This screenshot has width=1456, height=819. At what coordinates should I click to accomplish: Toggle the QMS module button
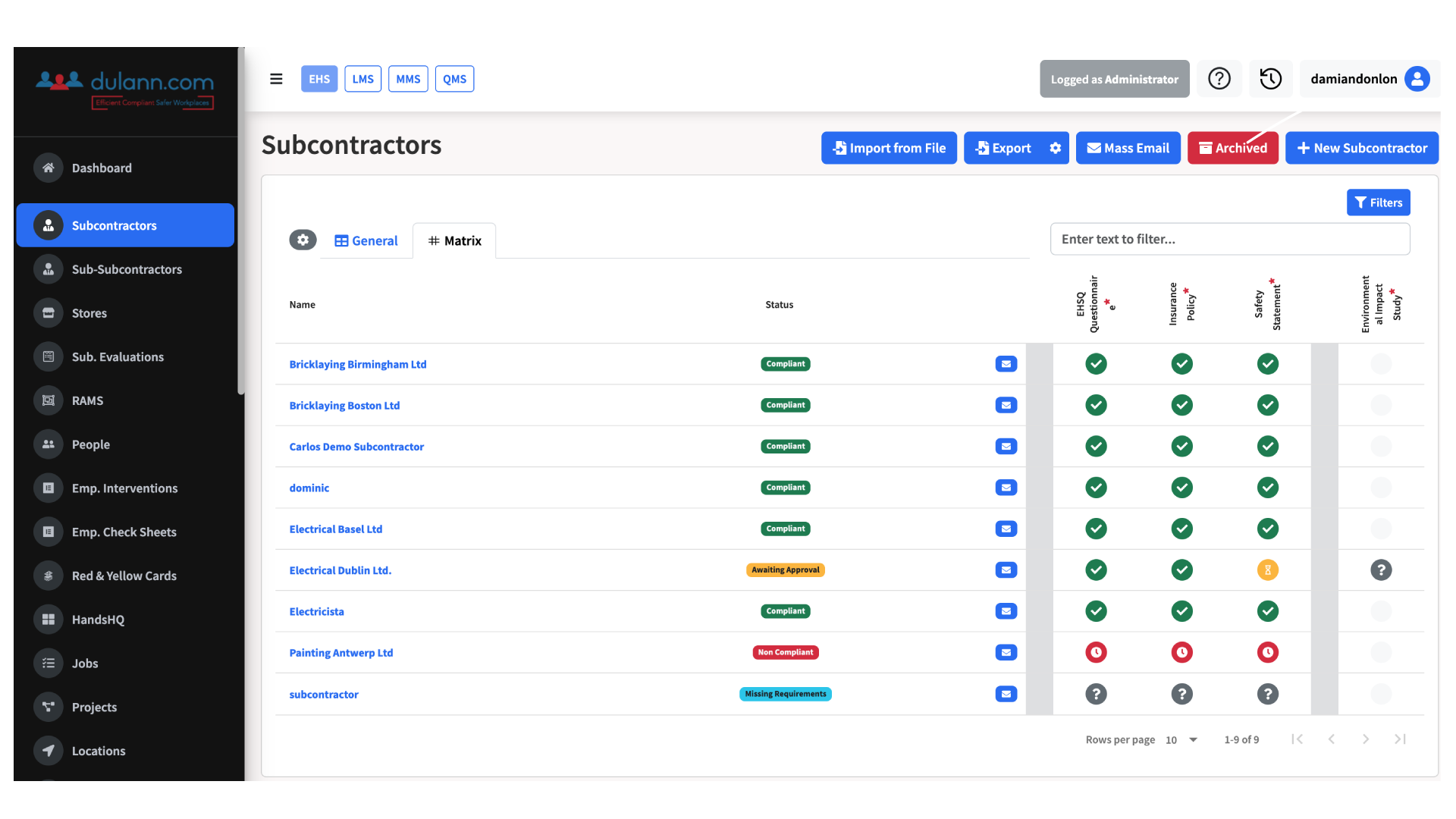point(454,79)
